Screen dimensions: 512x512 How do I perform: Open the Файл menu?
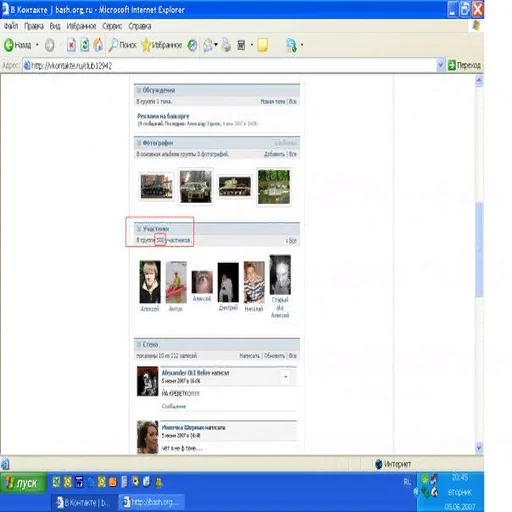[x=11, y=26]
